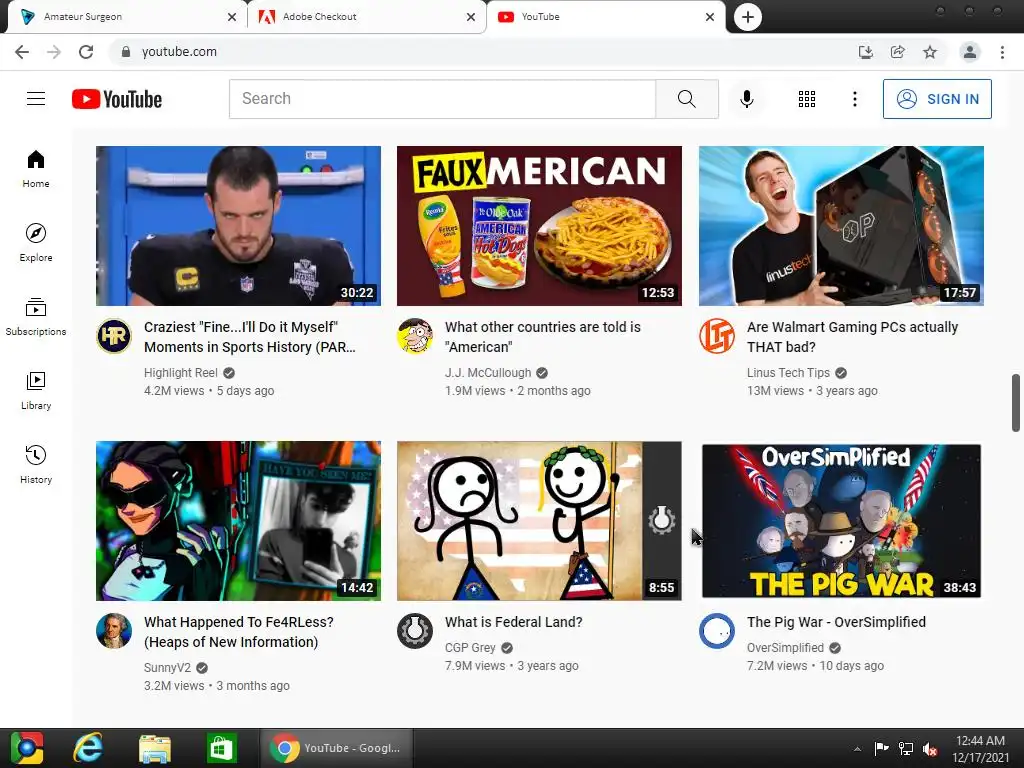Click the J.J. McCullough channel name
The height and width of the screenshot is (768, 1024).
pos(488,373)
